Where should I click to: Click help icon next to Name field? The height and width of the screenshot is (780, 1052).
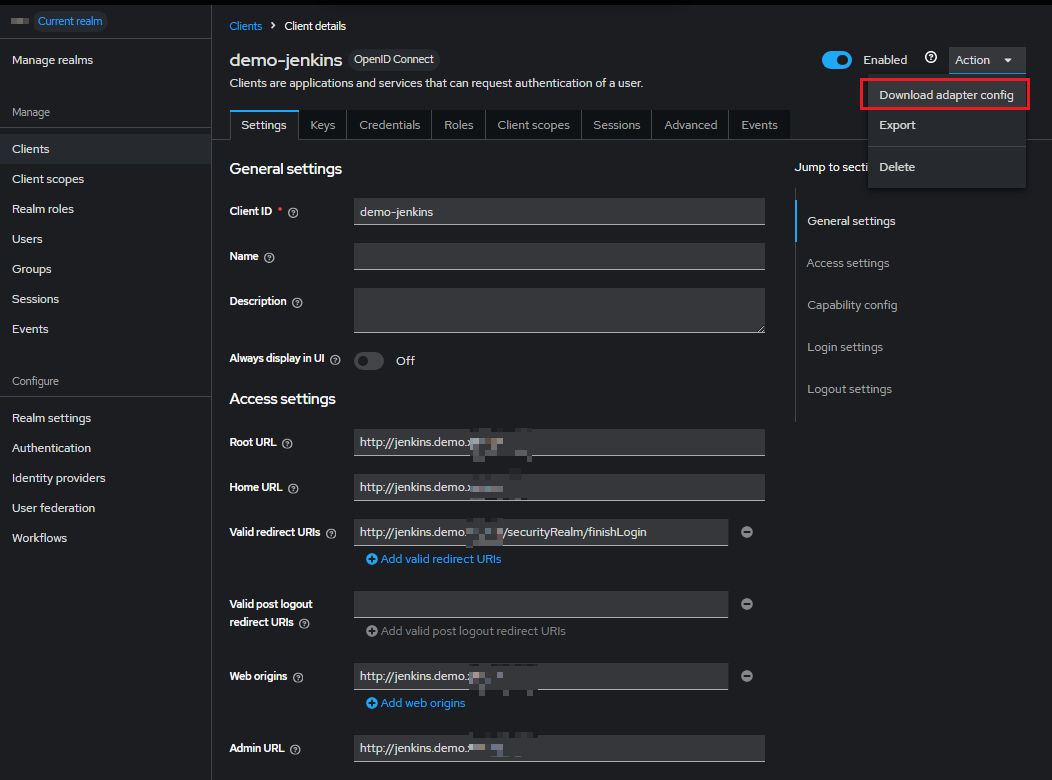coord(269,258)
